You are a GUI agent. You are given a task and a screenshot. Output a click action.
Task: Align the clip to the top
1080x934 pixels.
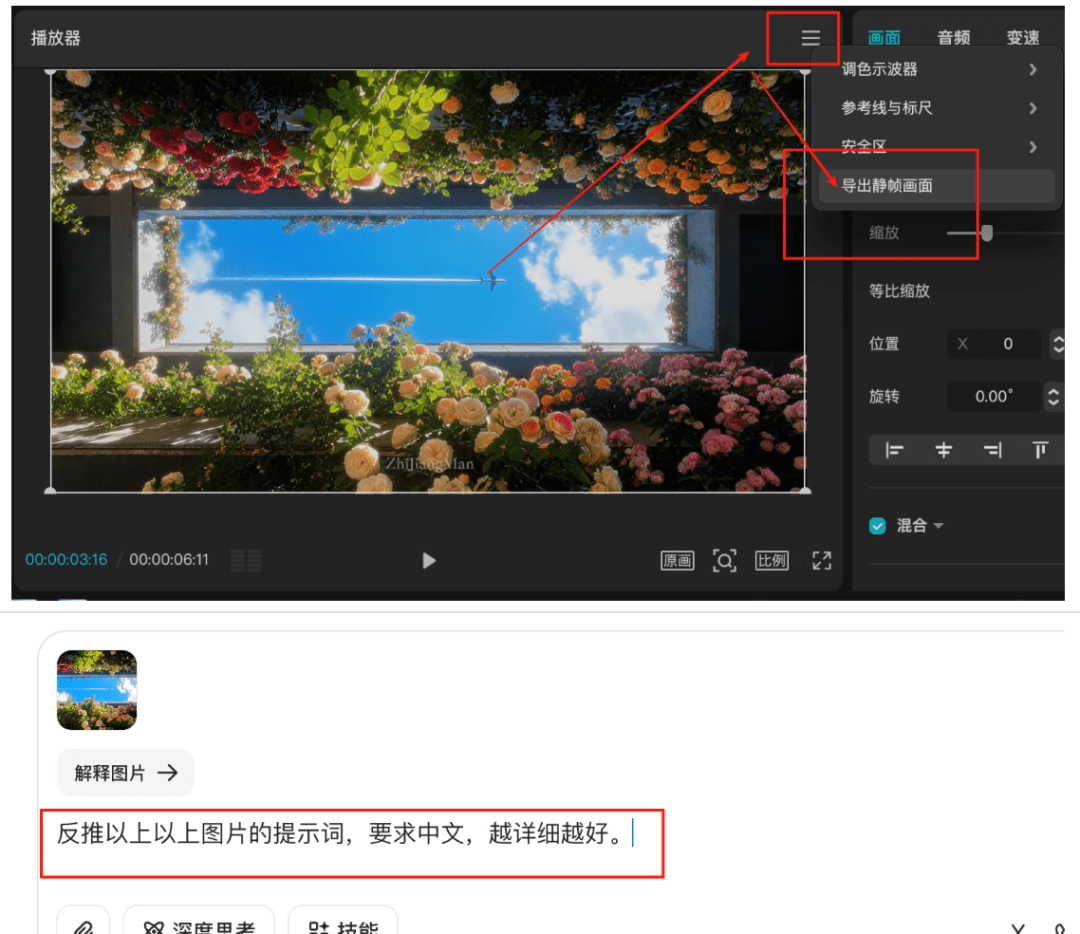tap(1040, 451)
